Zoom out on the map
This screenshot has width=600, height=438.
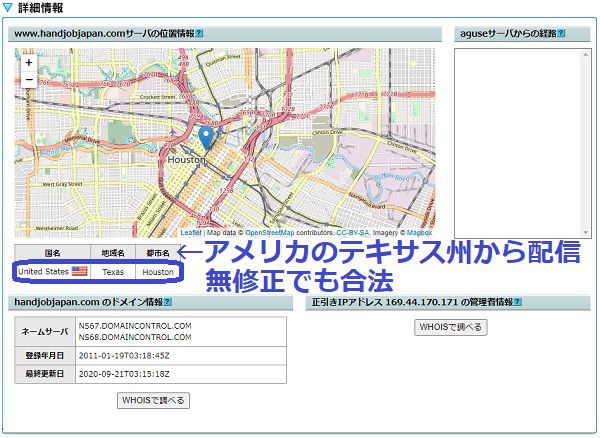tap(29, 80)
